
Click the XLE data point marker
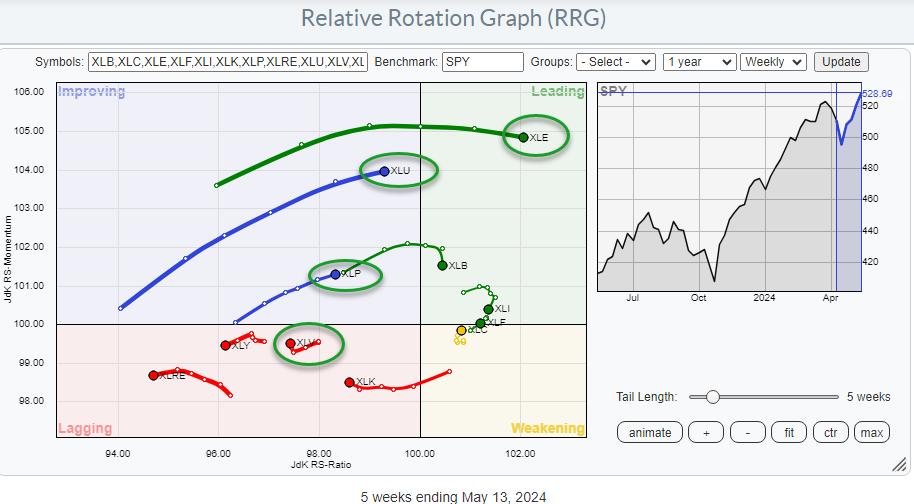[523, 137]
